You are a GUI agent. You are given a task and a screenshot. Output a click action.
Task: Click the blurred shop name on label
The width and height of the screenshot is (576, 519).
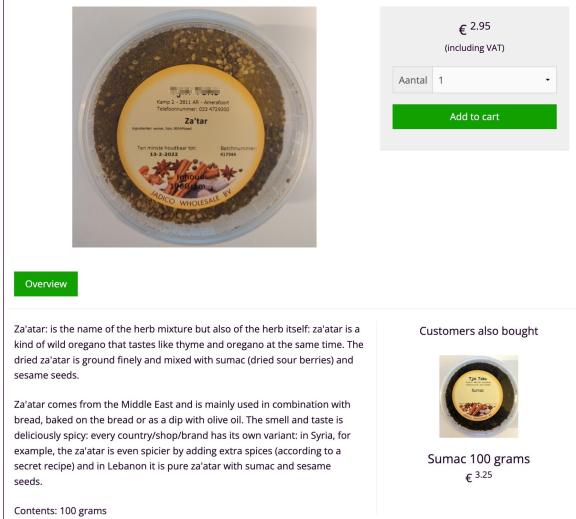[x=195, y=91]
